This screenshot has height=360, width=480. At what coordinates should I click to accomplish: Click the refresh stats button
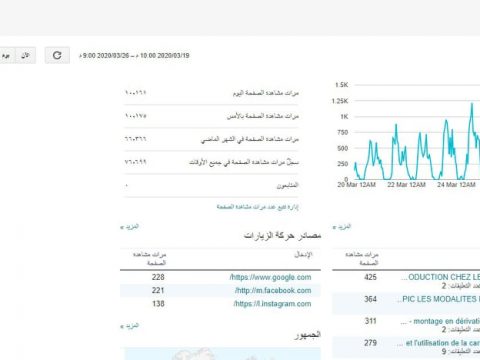[57, 55]
